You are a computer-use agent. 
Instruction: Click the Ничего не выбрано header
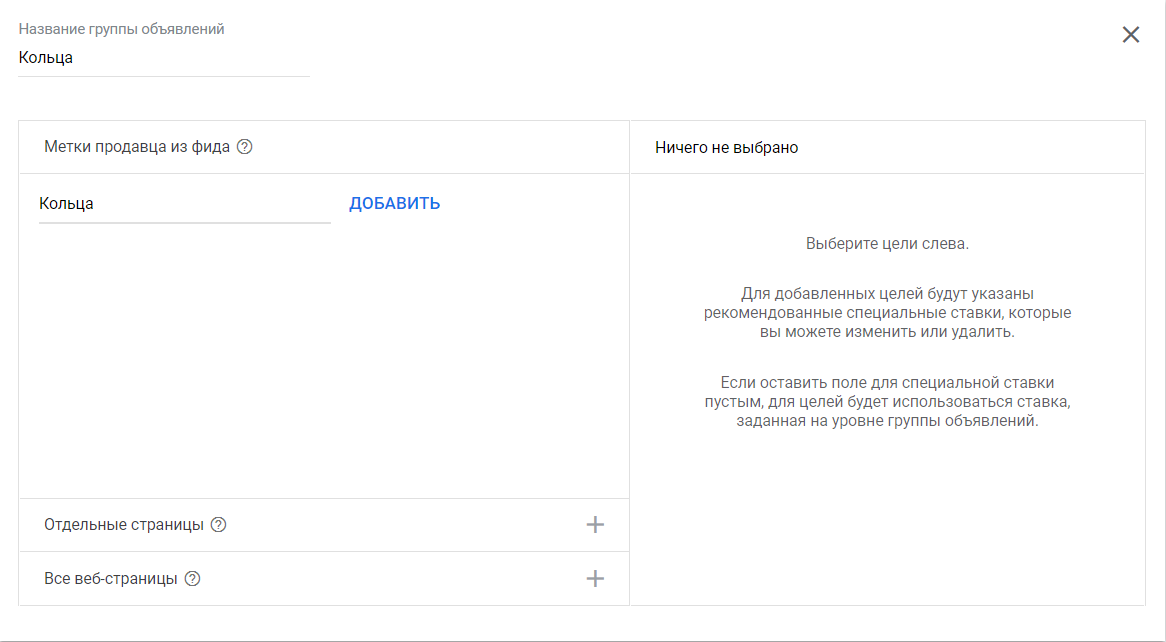pos(726,148)
